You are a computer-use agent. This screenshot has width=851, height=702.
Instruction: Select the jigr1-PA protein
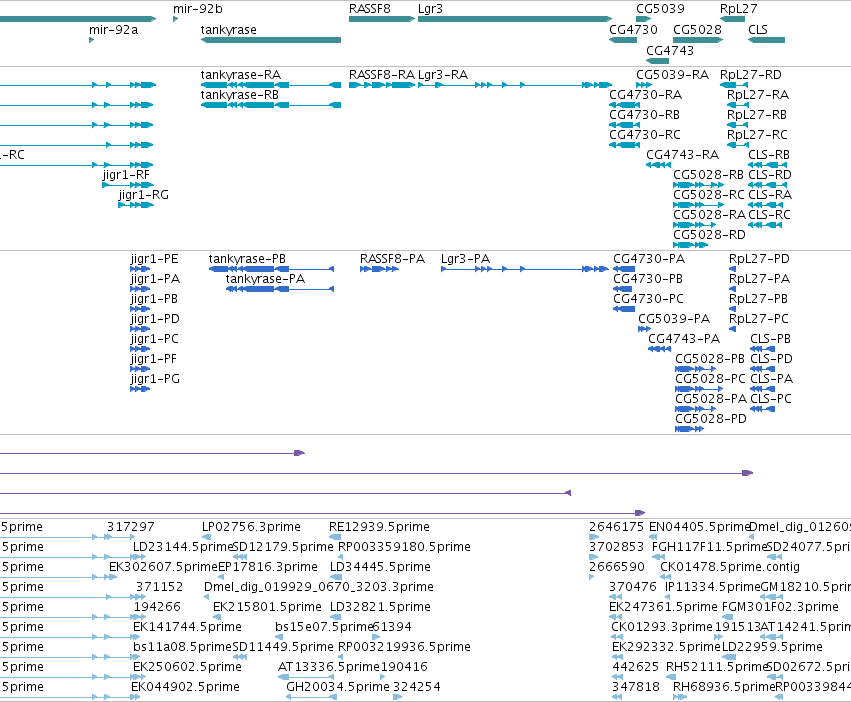[x=140, y=289]
